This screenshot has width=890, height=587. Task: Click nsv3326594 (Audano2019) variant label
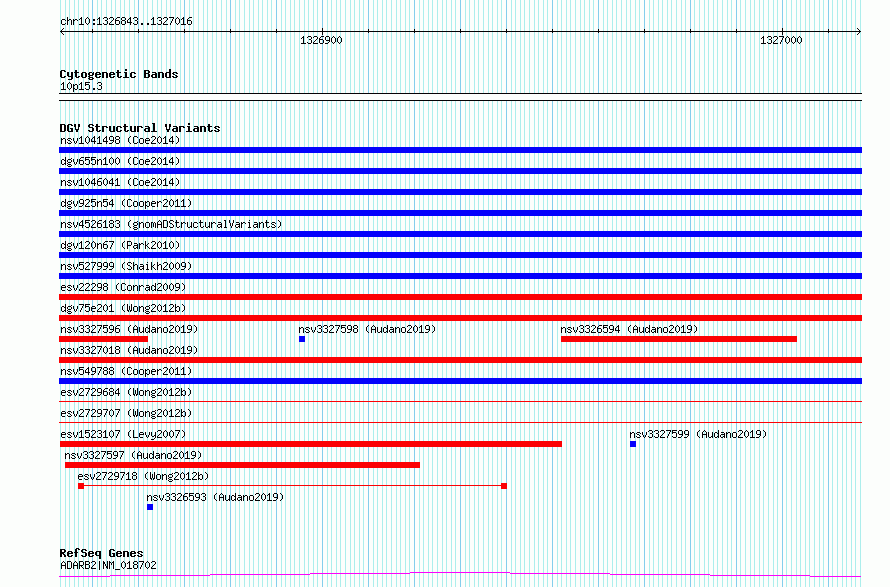point(629,329)
